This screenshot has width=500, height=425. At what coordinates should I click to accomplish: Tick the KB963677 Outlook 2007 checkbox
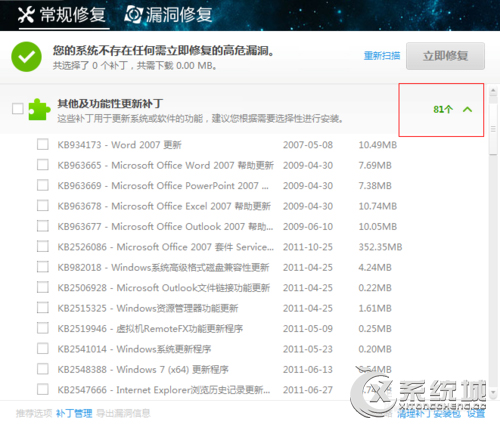(x=43, y=226)
